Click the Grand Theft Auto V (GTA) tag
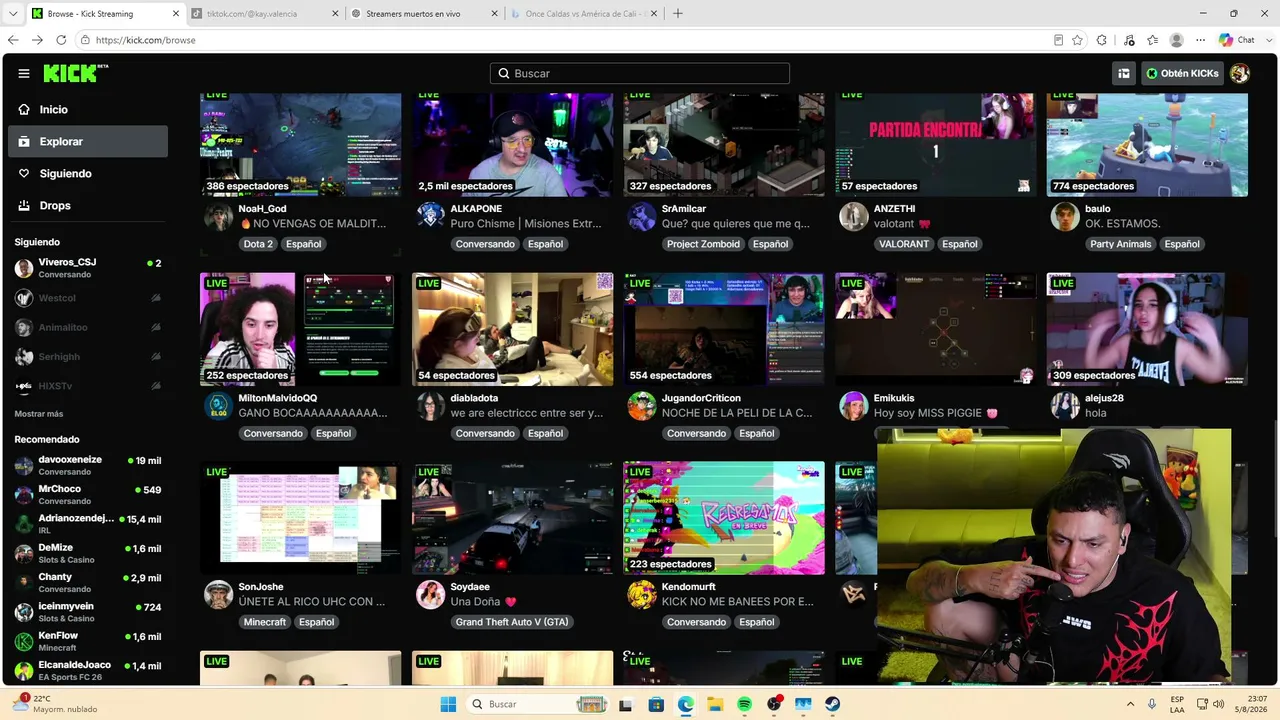This screenshot has width=1280, height=720. pyautogui.click(x=512, y=622)
